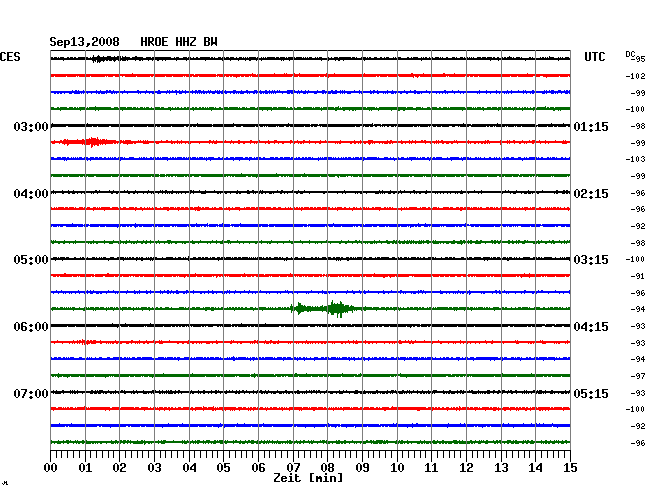Click the DC value -102

635,76
